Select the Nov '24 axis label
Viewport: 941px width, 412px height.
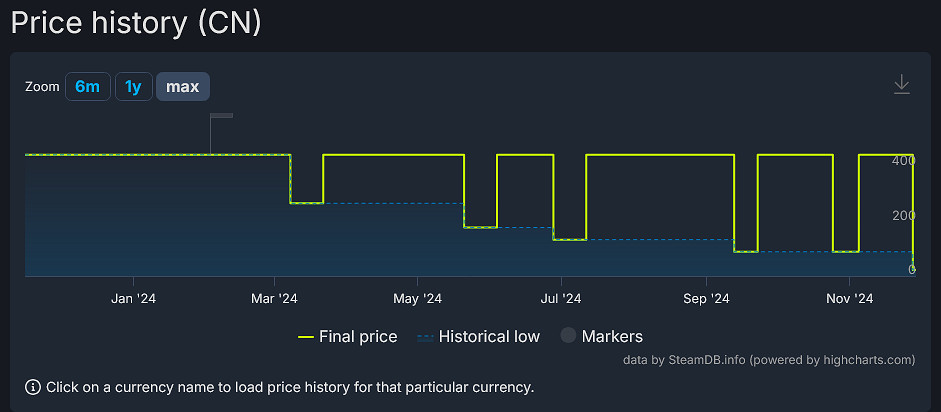coord(849,298)
